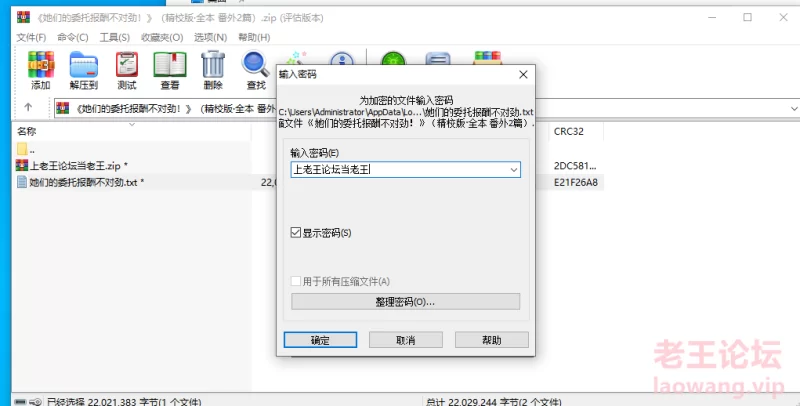Run the Test (测试) archive tool
Viewport: 800px width, 406px height.
click(x=127, y=70)
